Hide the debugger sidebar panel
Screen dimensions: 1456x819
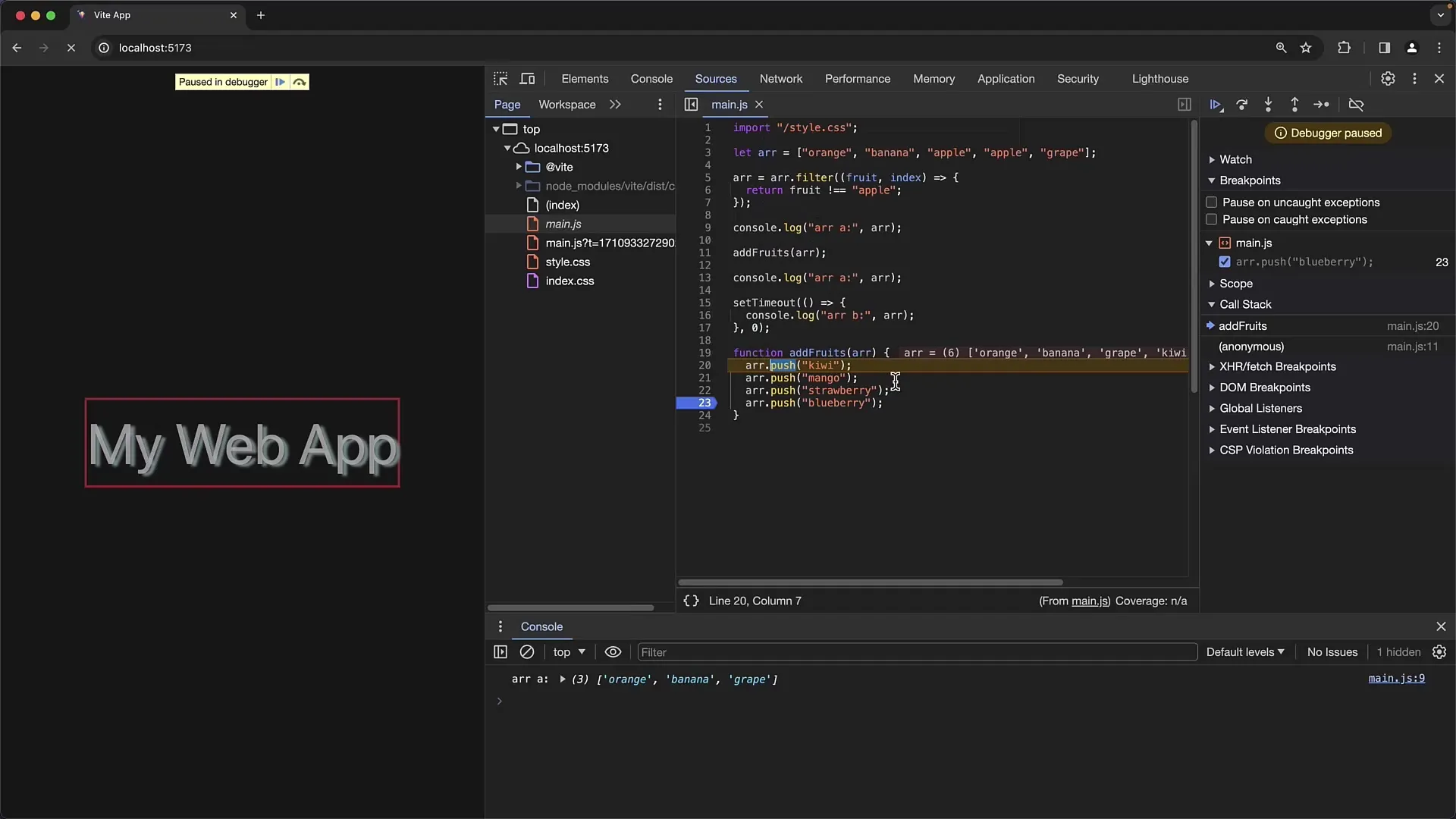click(1185, 105)
